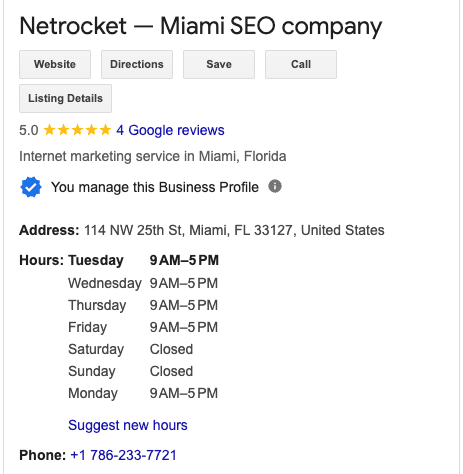This screenshot has height=474, width=463.
Task: Click the Call button
Action: point(301,64)
